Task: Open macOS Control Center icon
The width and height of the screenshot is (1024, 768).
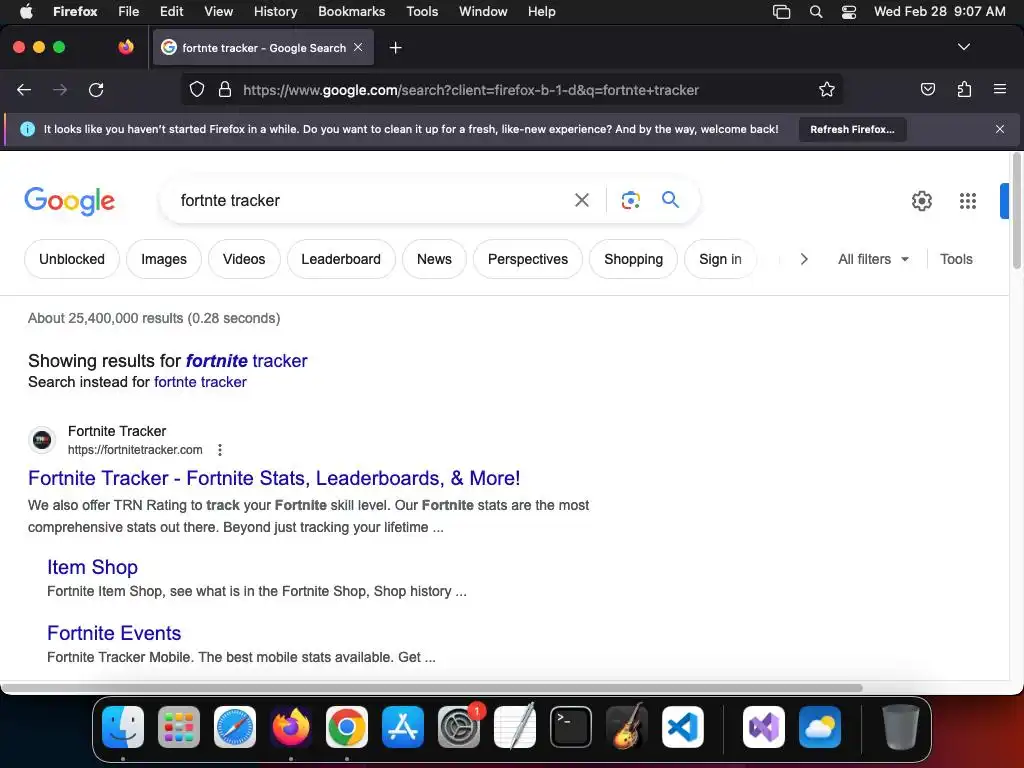Action: click(x=848, y=12)
